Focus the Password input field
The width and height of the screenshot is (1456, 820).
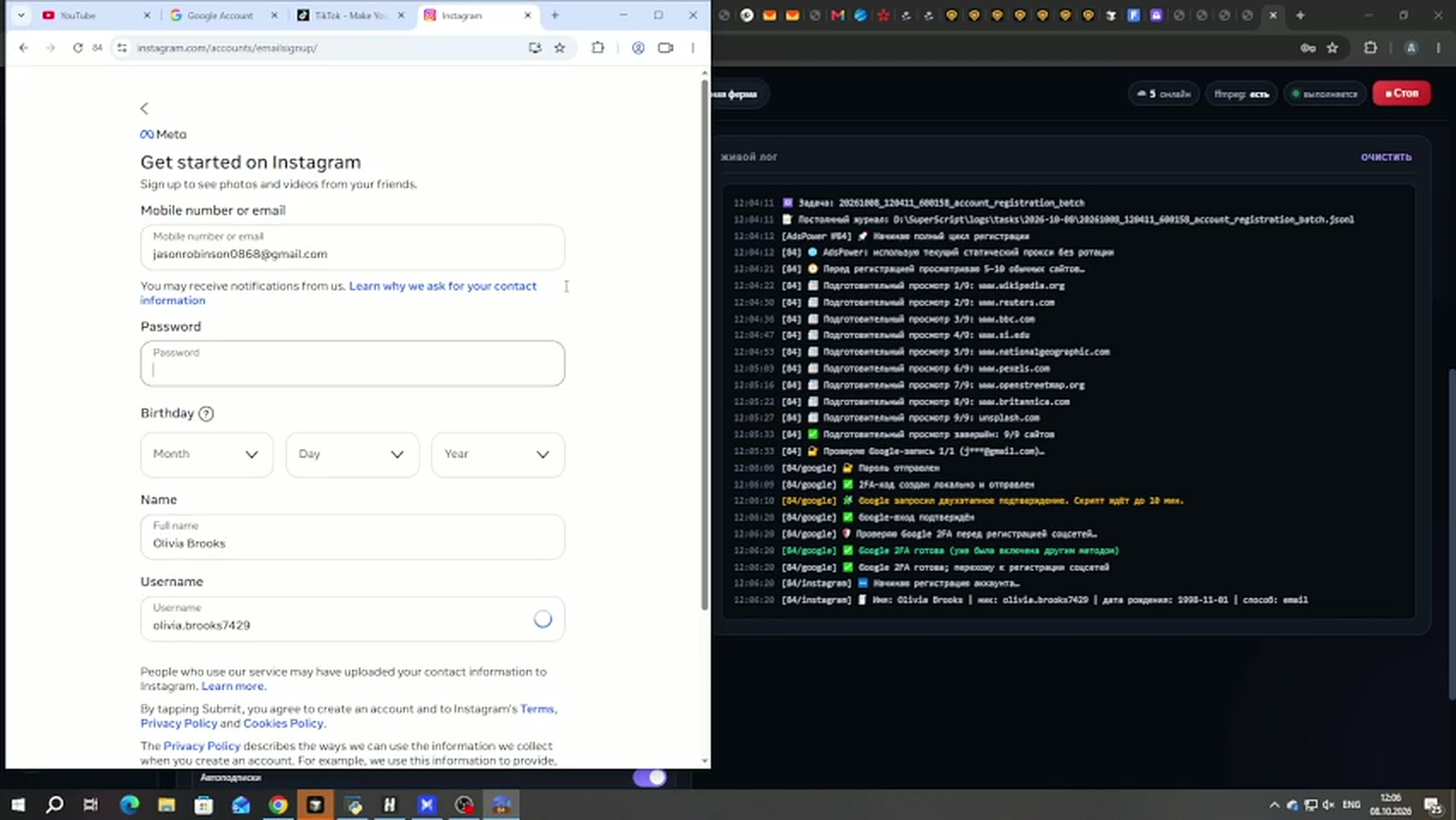tap(352, 364)
